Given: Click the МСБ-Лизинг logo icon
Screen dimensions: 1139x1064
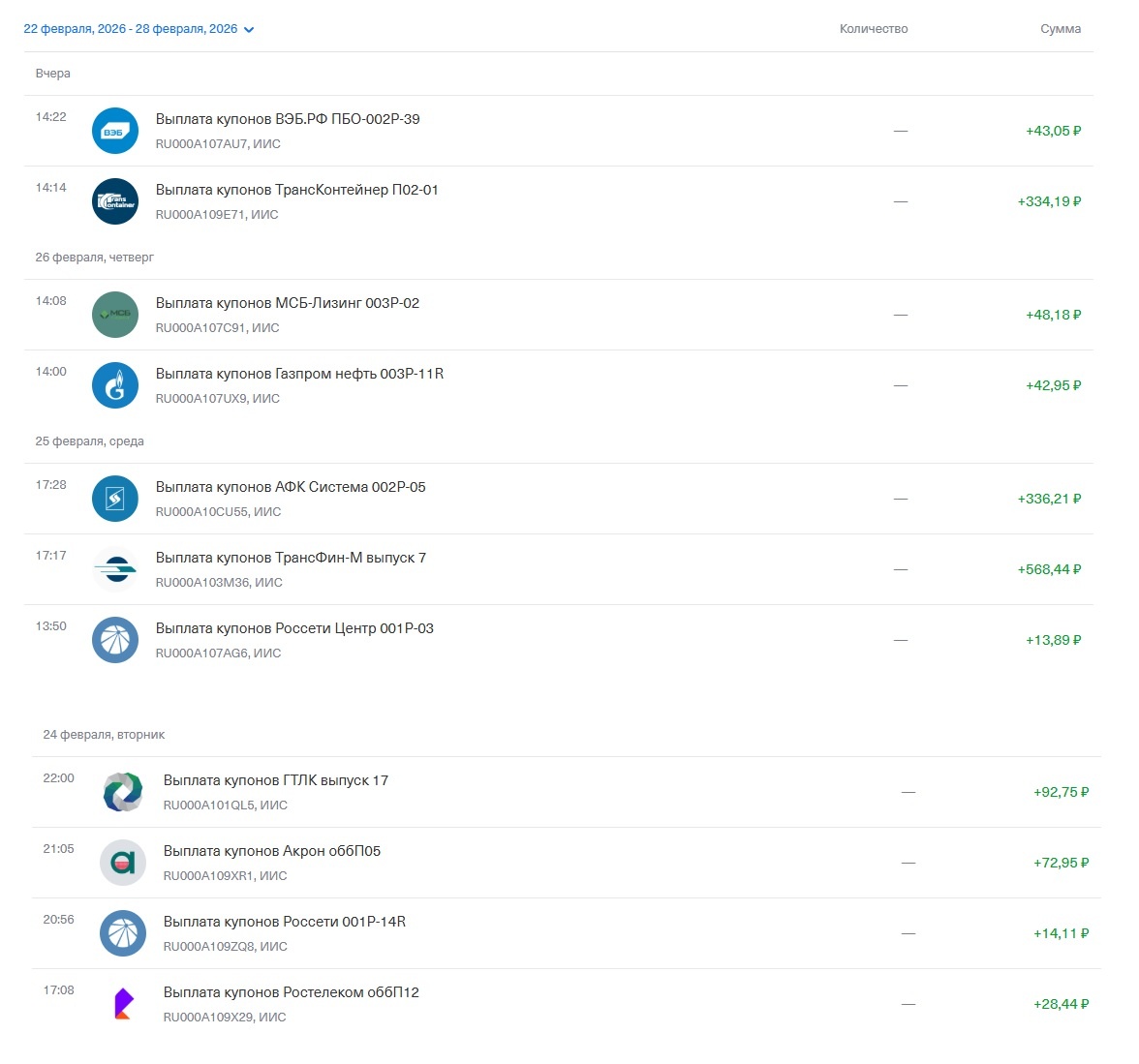Looking at the screenshot, I should tap(114, 315).
